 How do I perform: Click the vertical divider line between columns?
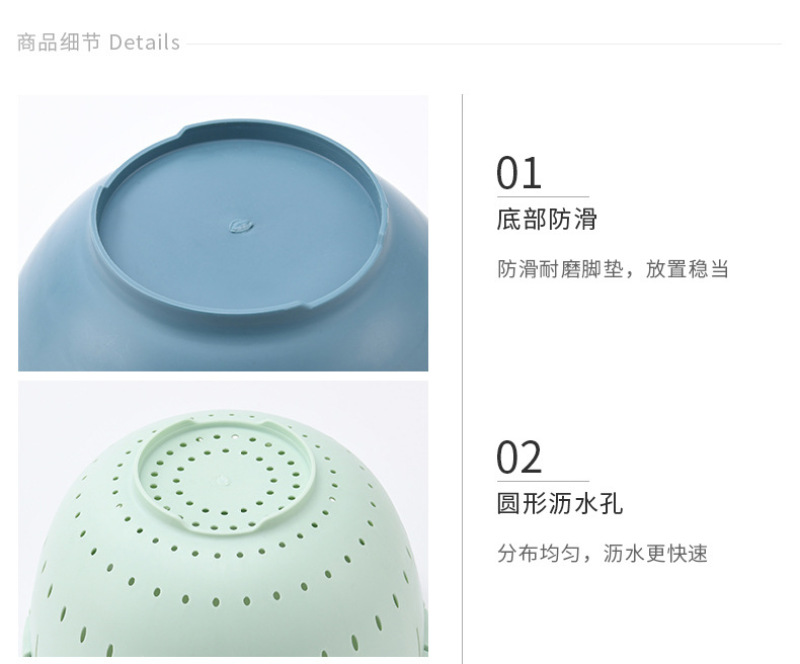463,379
